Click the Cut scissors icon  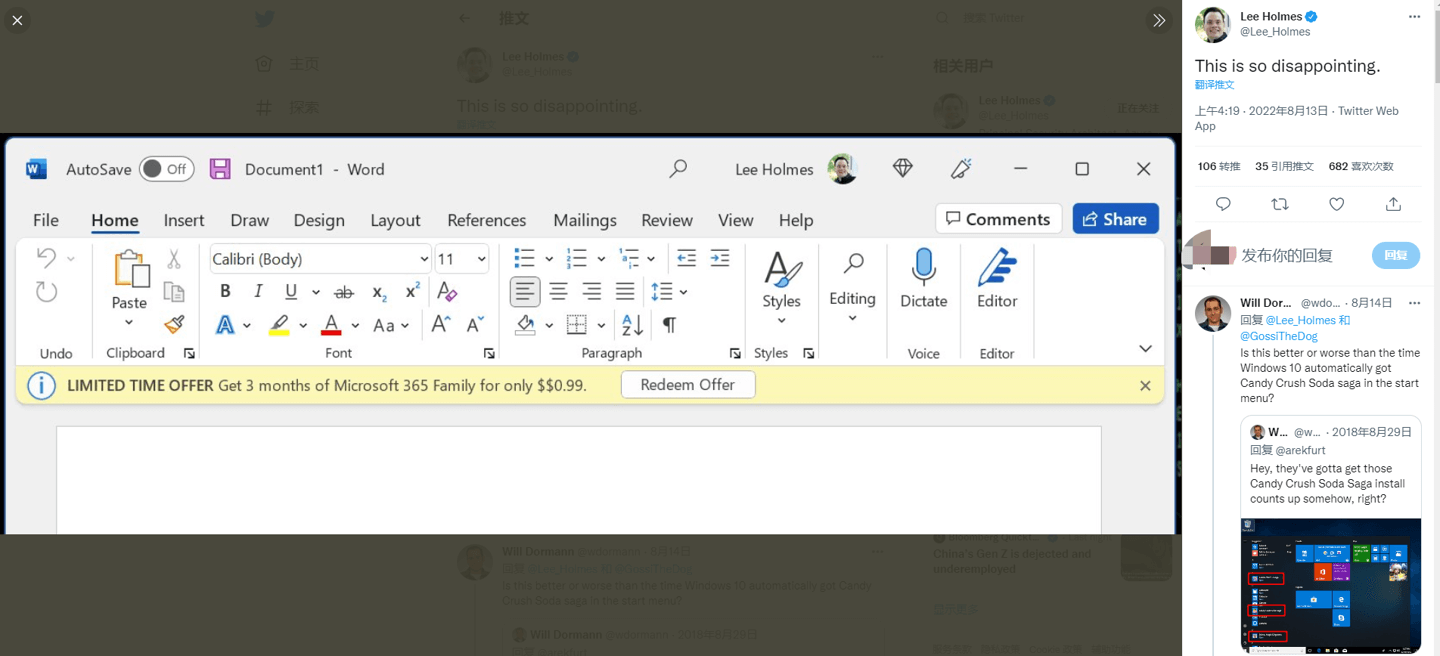pos(174,259)
